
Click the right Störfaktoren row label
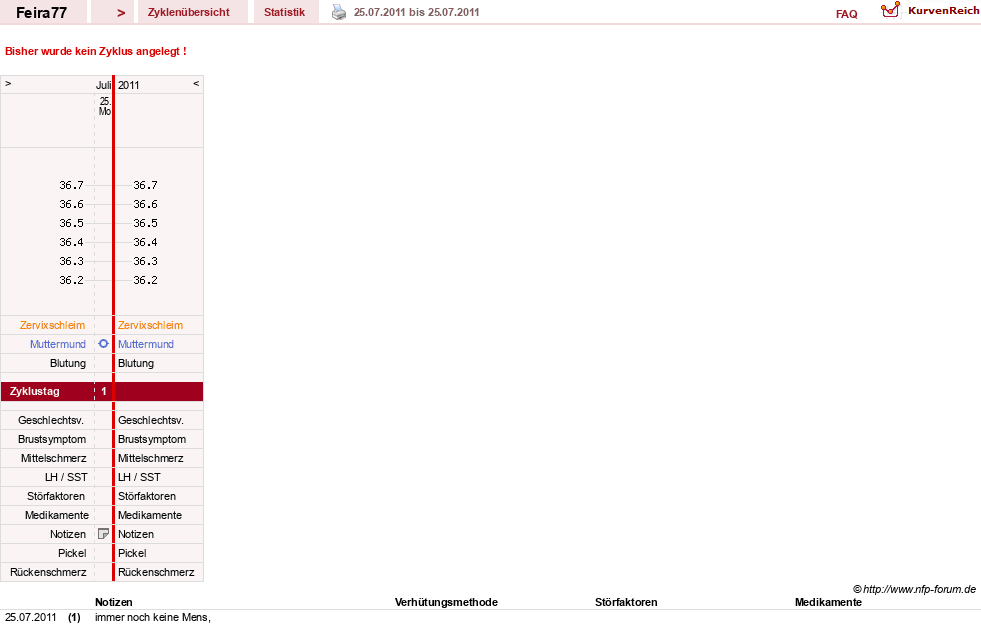147,496
